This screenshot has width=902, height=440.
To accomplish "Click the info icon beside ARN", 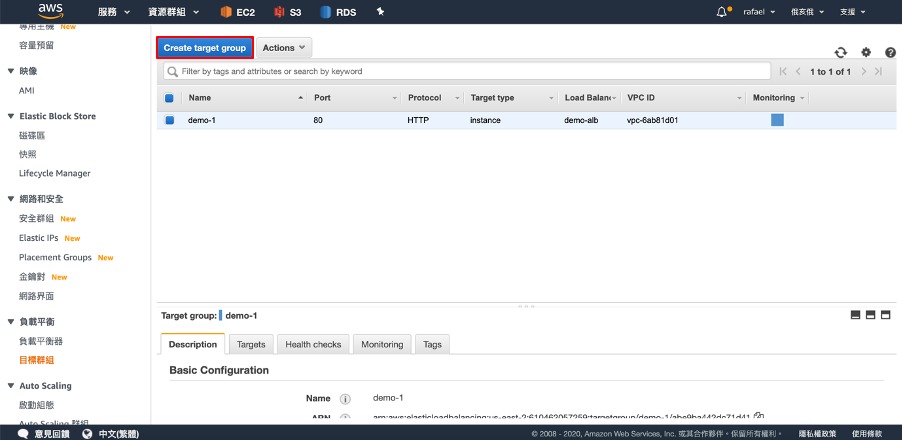I will (345, 418).
